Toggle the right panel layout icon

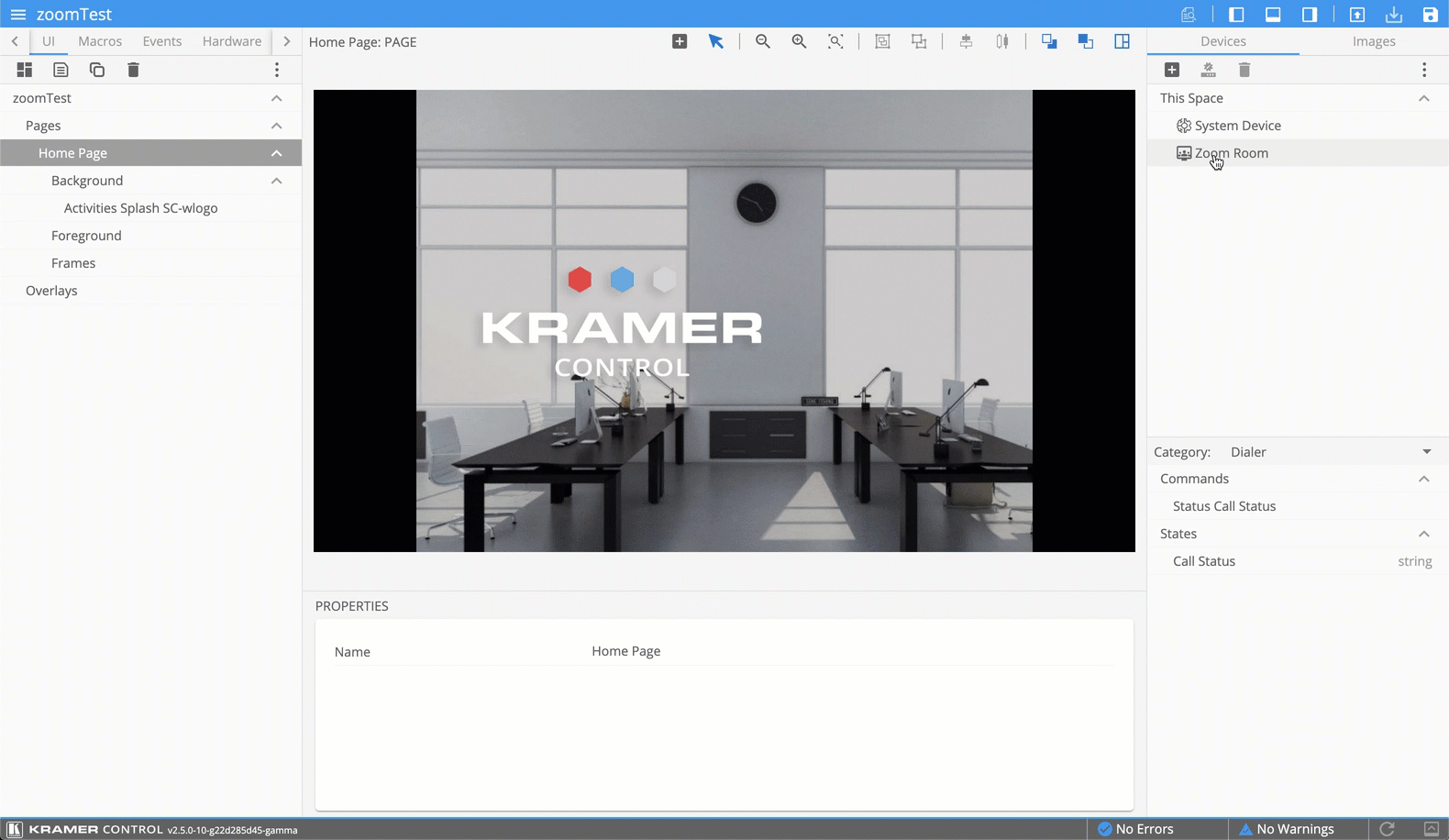tap(1310, 15)
